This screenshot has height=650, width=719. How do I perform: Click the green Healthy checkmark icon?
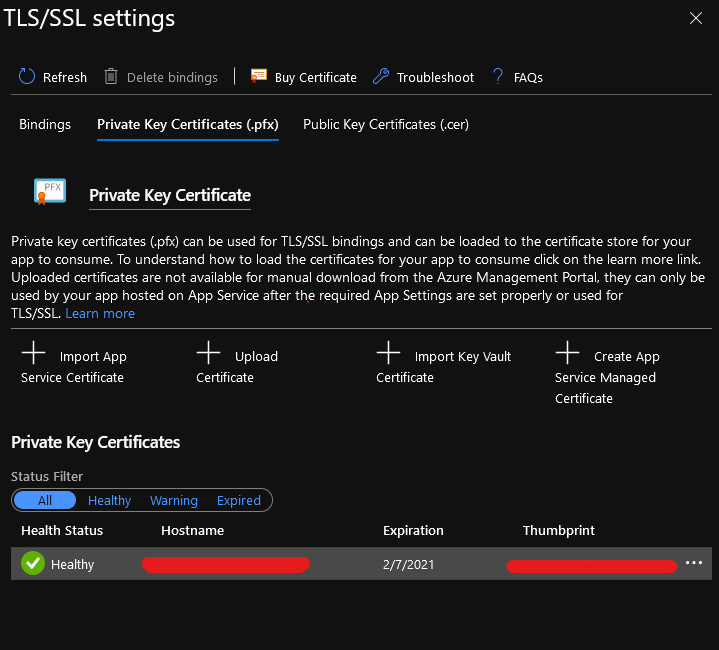click(x=33, y=563)
